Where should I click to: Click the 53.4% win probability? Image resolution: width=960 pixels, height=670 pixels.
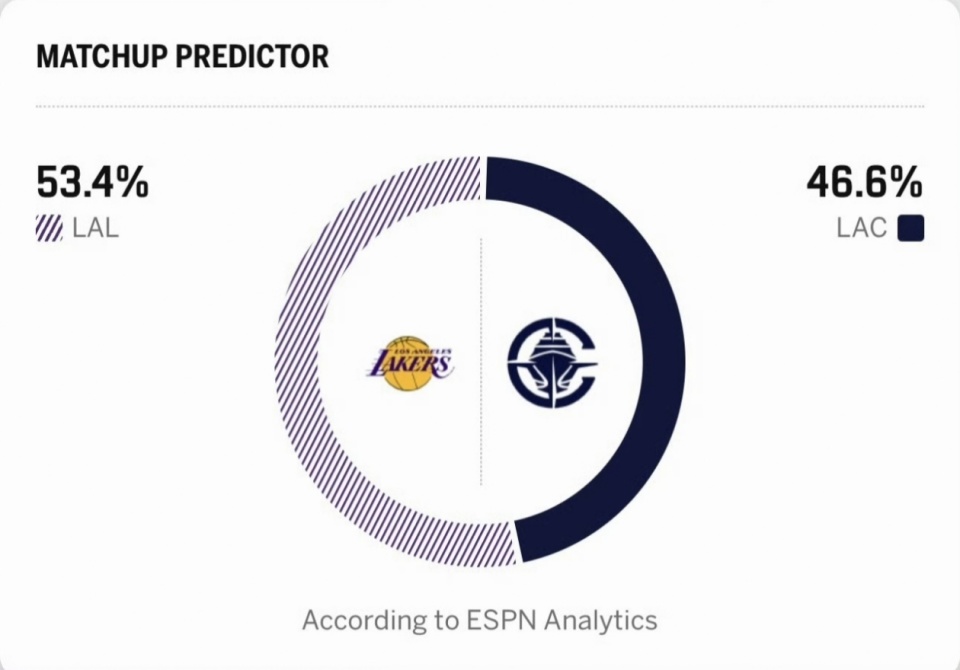[92, 183]
